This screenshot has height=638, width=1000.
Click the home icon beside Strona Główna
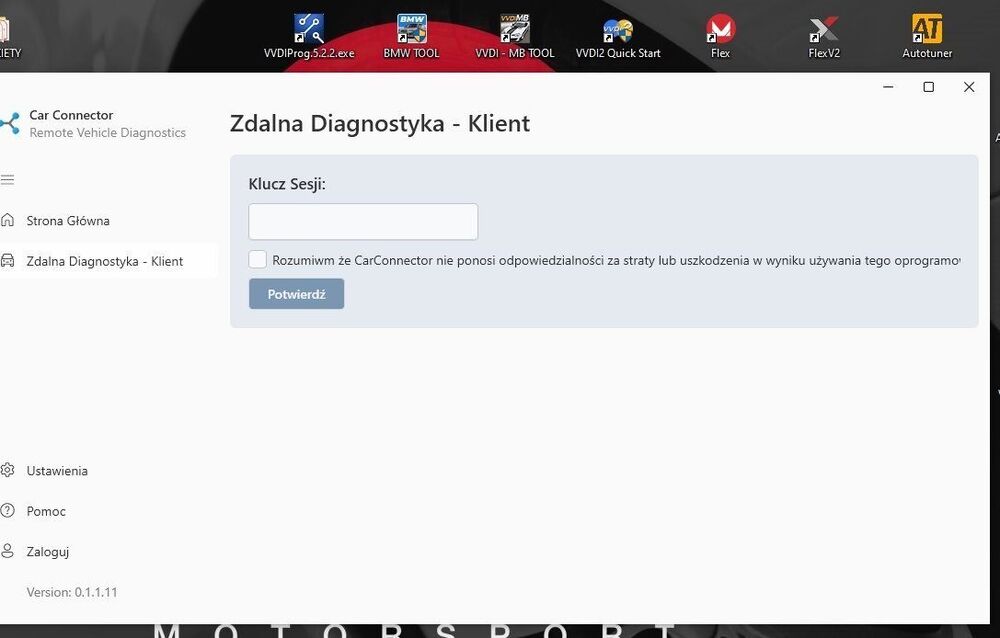[x=7, y=220]
